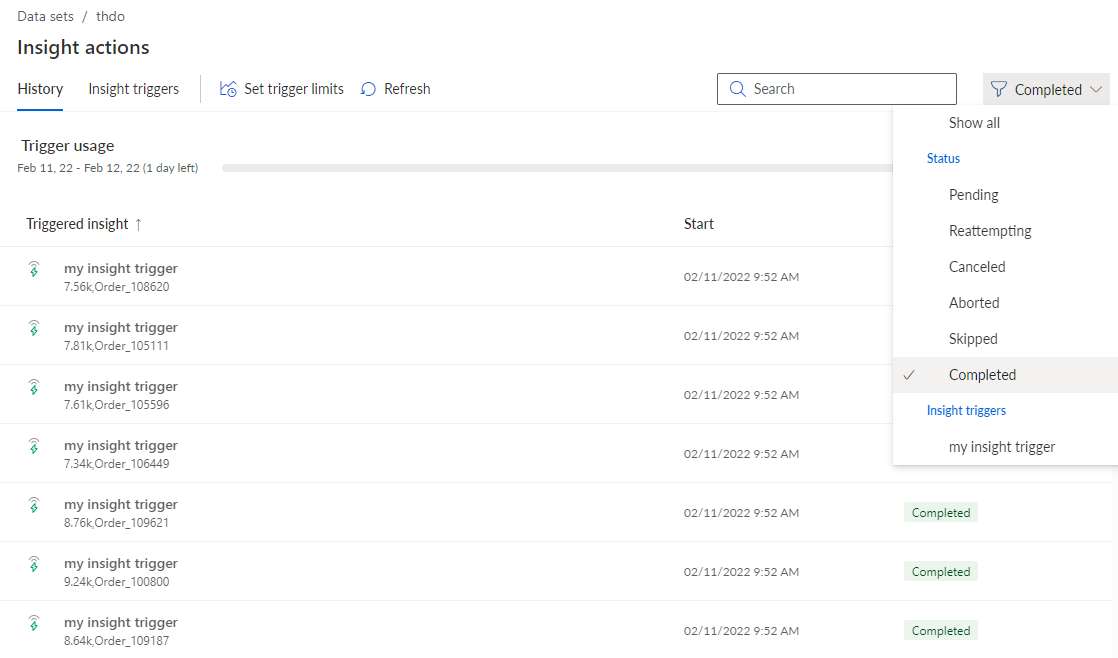The width and height of the screenshot is (1118, 658).
Task: Open the History tab
Action: click(40, 89)
